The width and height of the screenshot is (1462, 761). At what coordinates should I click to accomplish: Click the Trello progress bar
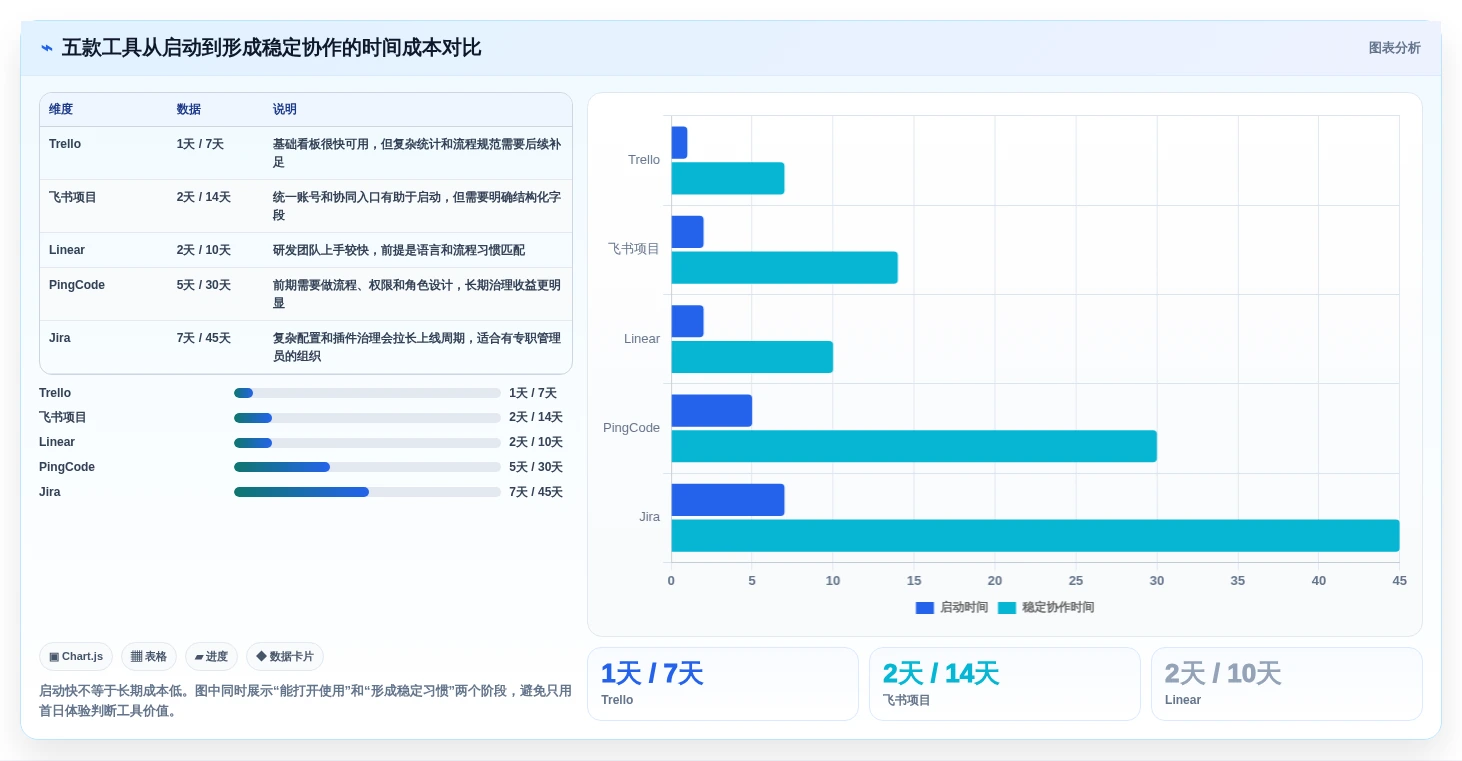point(367,393)
